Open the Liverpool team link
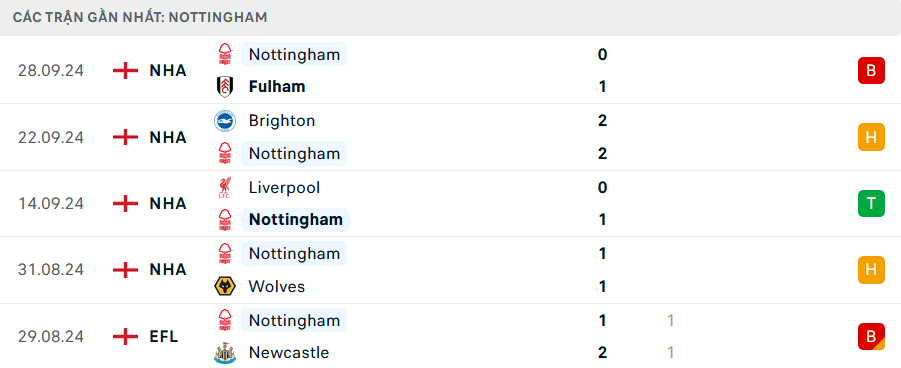901x368 pixels. 284,187
